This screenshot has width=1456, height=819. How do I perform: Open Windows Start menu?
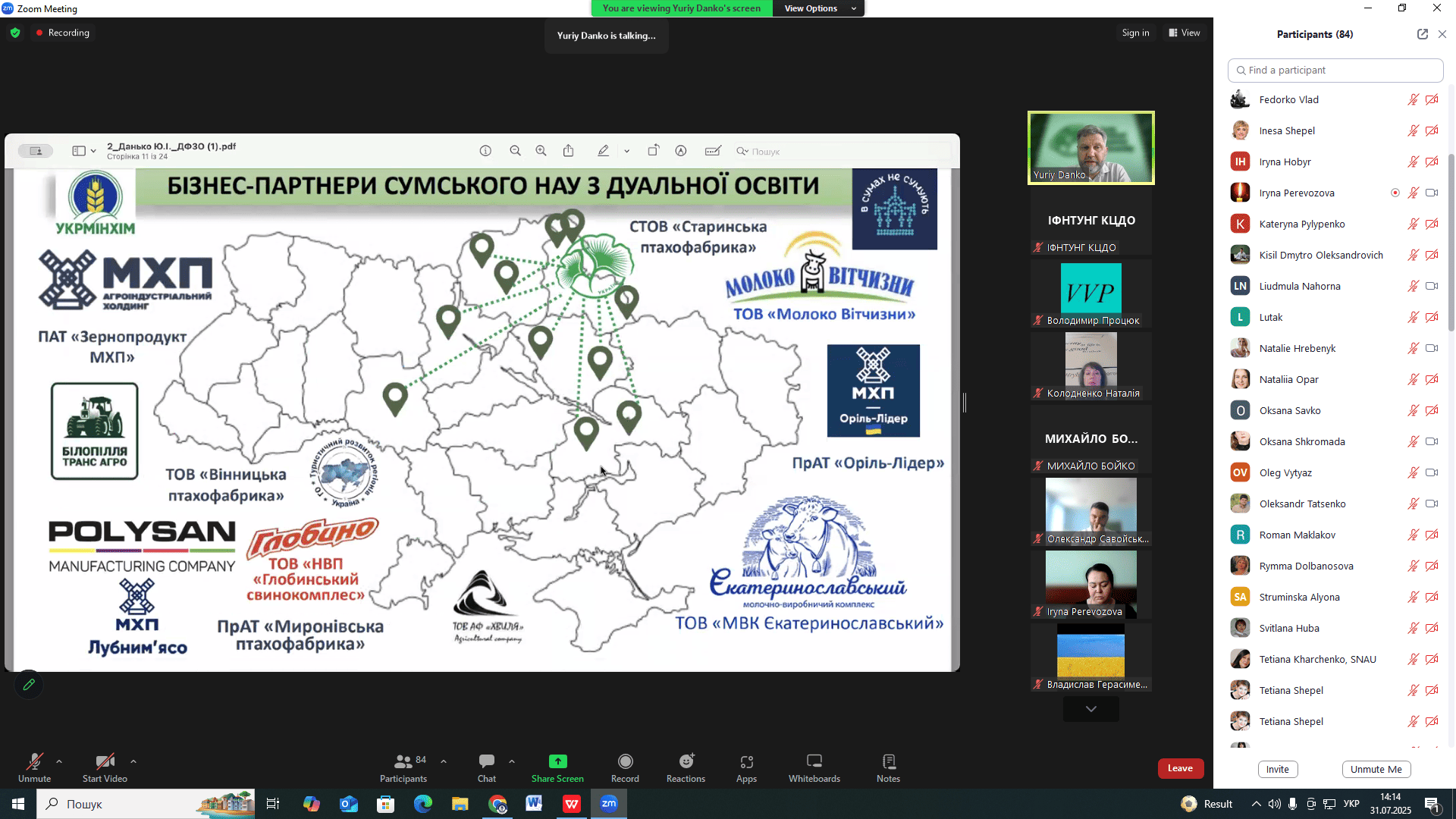(x=18, y=804)
